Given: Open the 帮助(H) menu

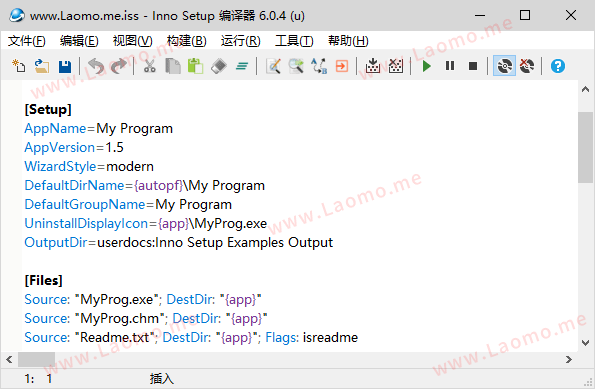Looking at the screenshot, I should [348, 41].
